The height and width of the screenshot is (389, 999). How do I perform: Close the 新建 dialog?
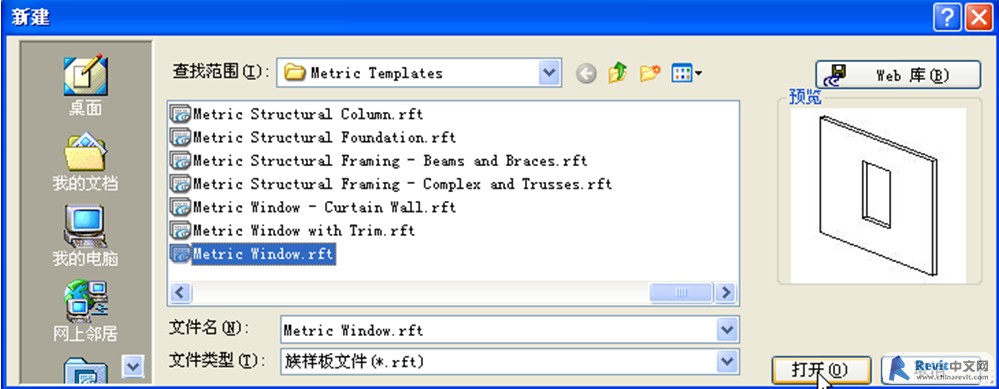point(978,17)
